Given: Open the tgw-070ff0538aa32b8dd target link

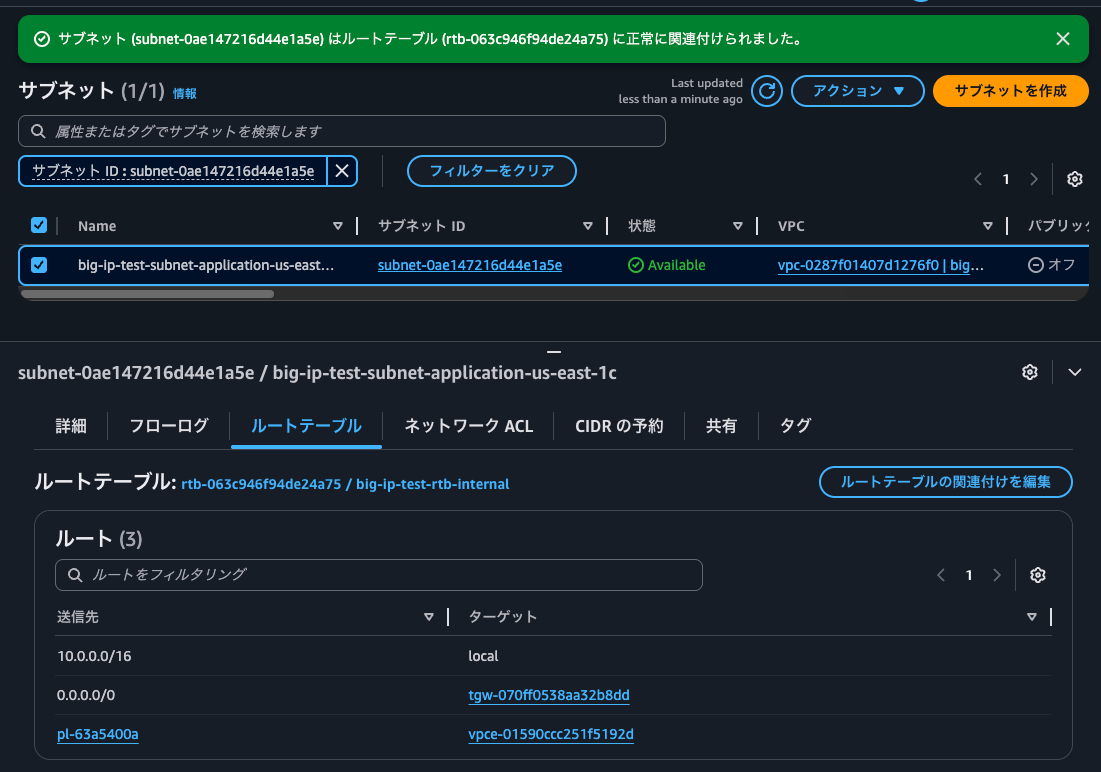Looking at the screenshot, I should 549,695.
